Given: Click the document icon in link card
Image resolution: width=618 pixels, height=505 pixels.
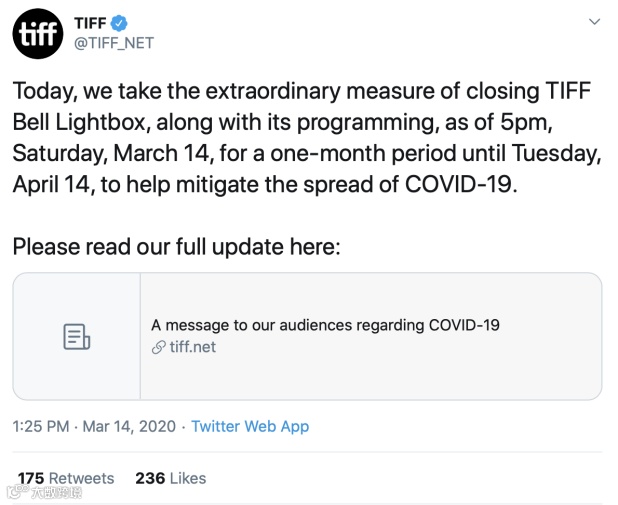Looking at the screenshot, I should click(x=77, y=337).
